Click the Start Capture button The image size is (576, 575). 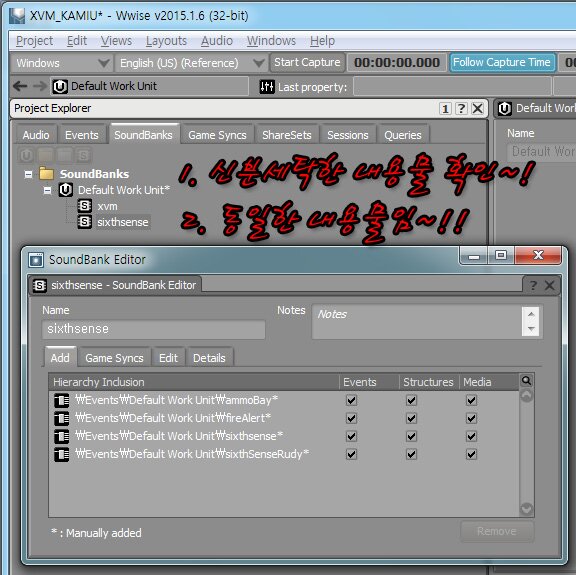click(x=307, y=62)
